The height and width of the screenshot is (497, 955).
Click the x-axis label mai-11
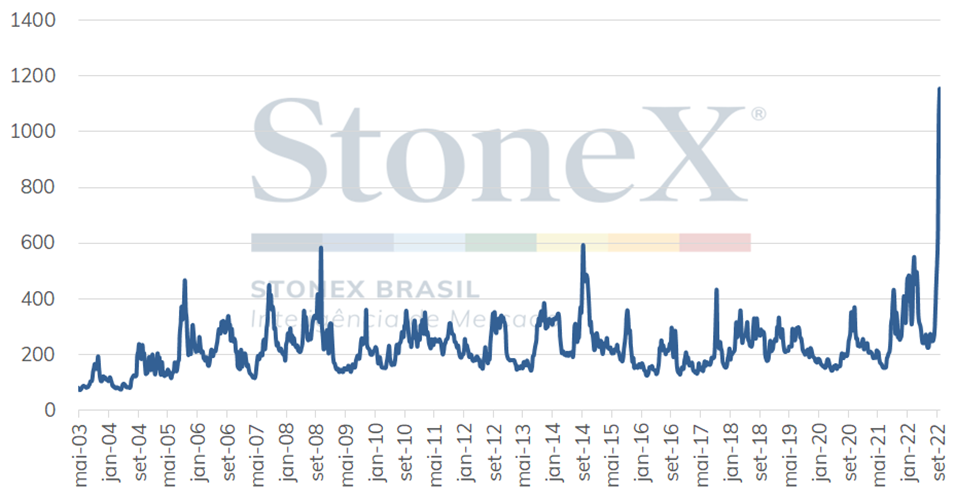click(435, 455)
